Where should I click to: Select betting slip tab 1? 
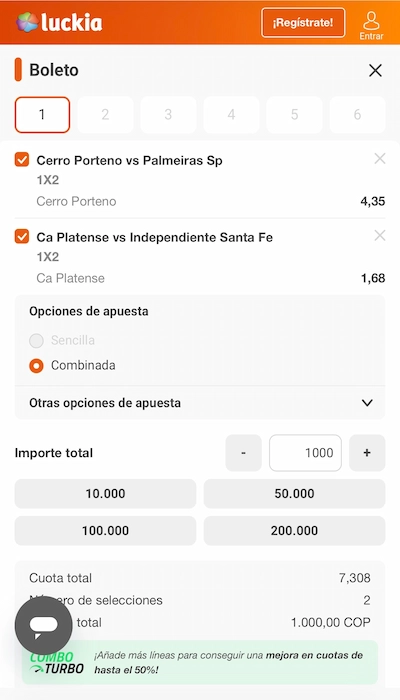click(x=42, y=115)
